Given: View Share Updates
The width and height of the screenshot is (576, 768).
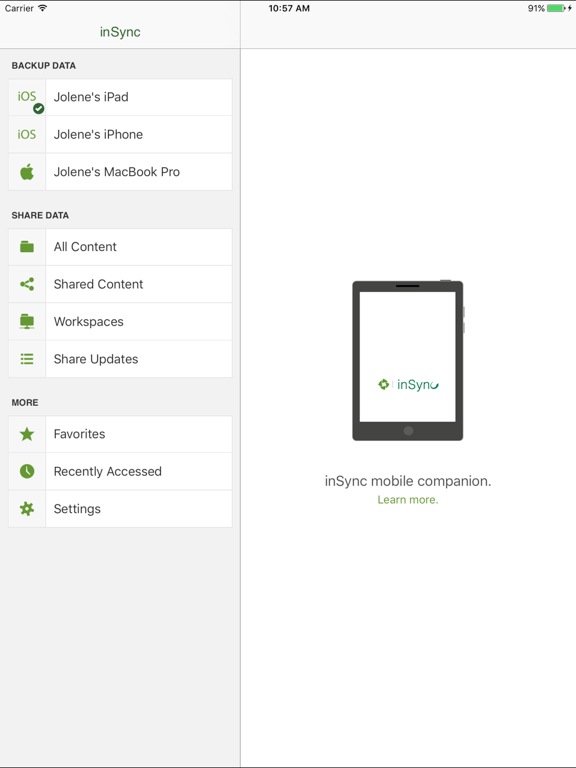Looking at the screenshot, I should coord(120,359).
